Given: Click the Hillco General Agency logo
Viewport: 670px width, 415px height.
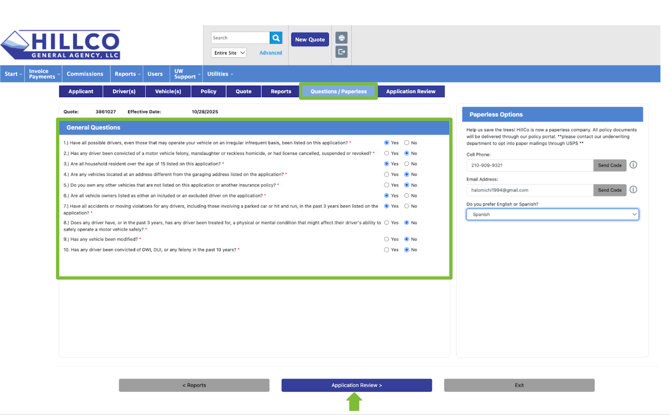Looking at the screenshot, I should (x=62, y=45).
